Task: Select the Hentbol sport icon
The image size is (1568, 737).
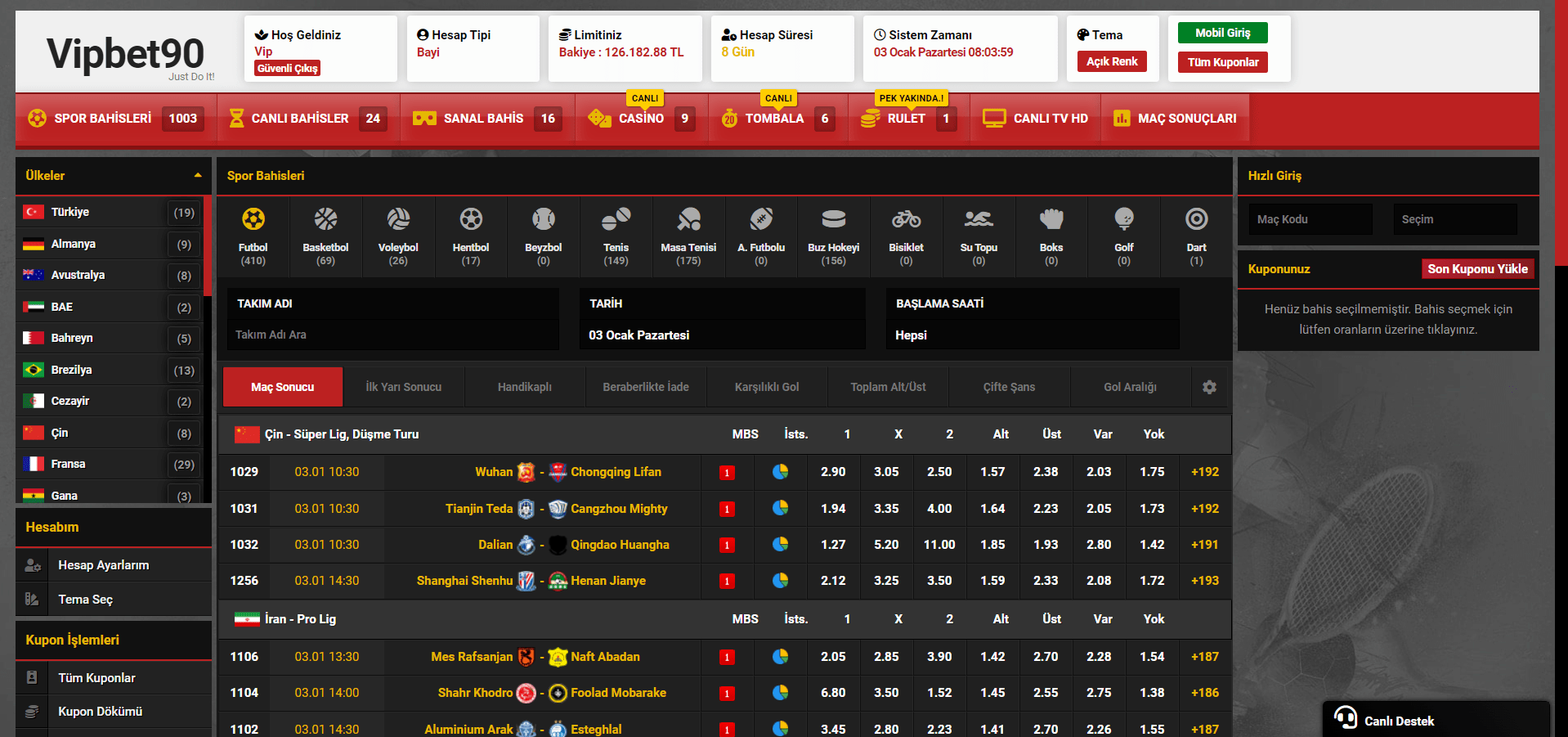Action: pyautogui.click(x=471, y=219)
